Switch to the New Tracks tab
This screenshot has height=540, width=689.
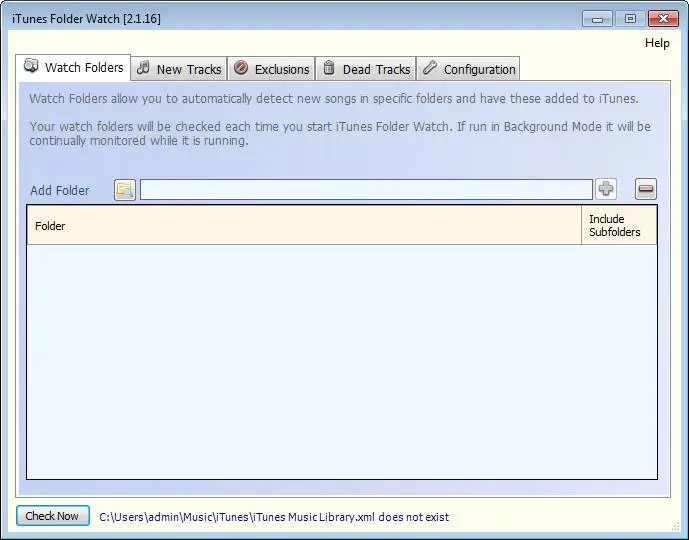click(x=179, y=69)
